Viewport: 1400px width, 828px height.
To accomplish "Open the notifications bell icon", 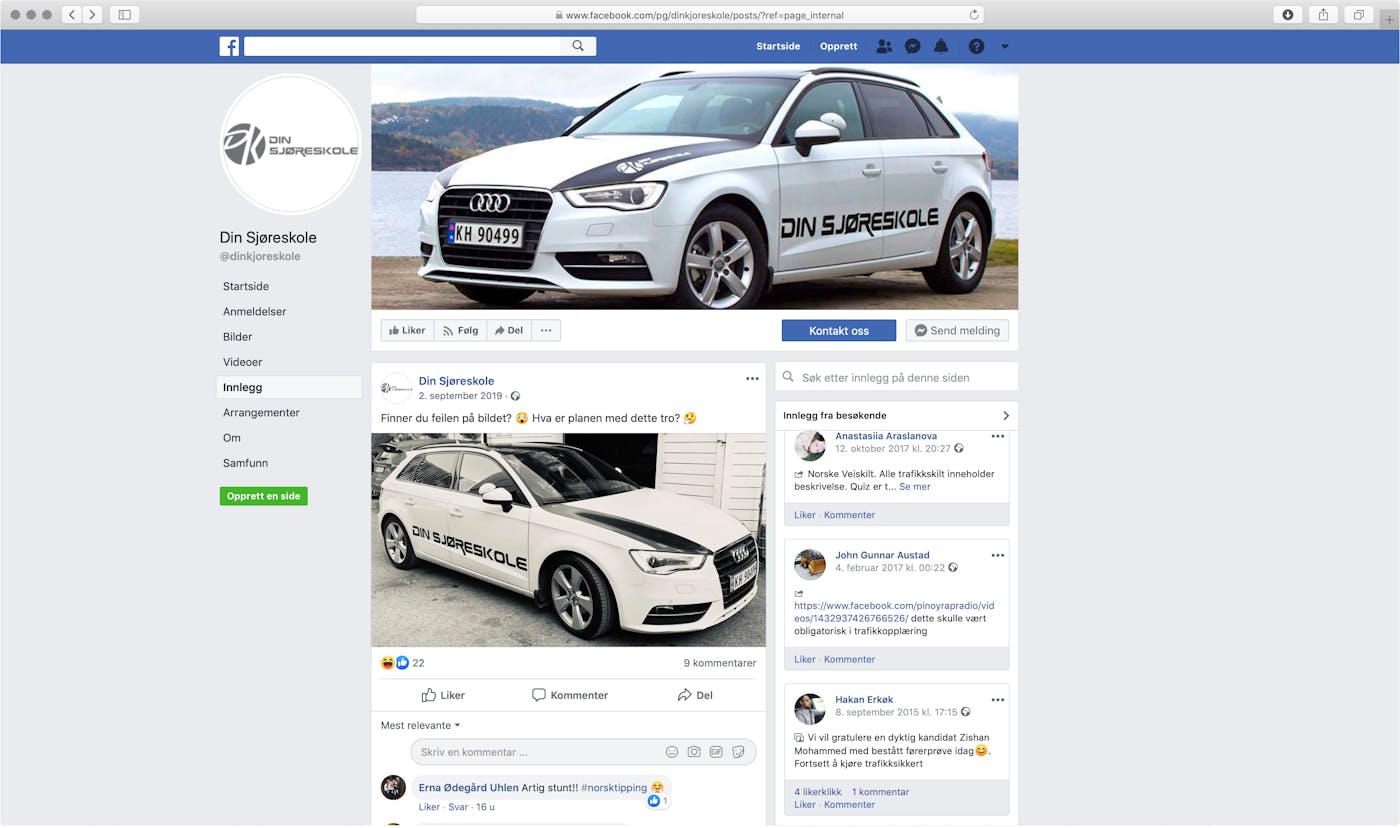I will [941, 46].
